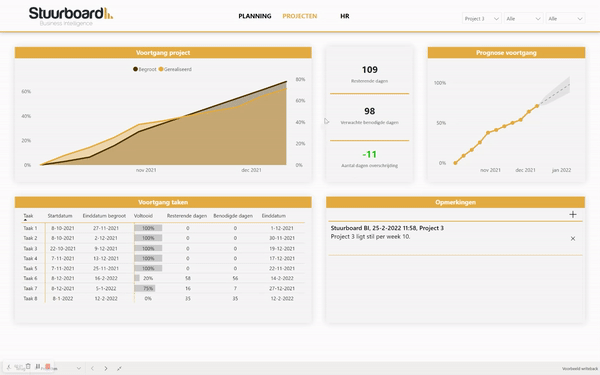600x375 pixels.
Task: Select the Taak 3 row label
Action: (x=30, y=248)
